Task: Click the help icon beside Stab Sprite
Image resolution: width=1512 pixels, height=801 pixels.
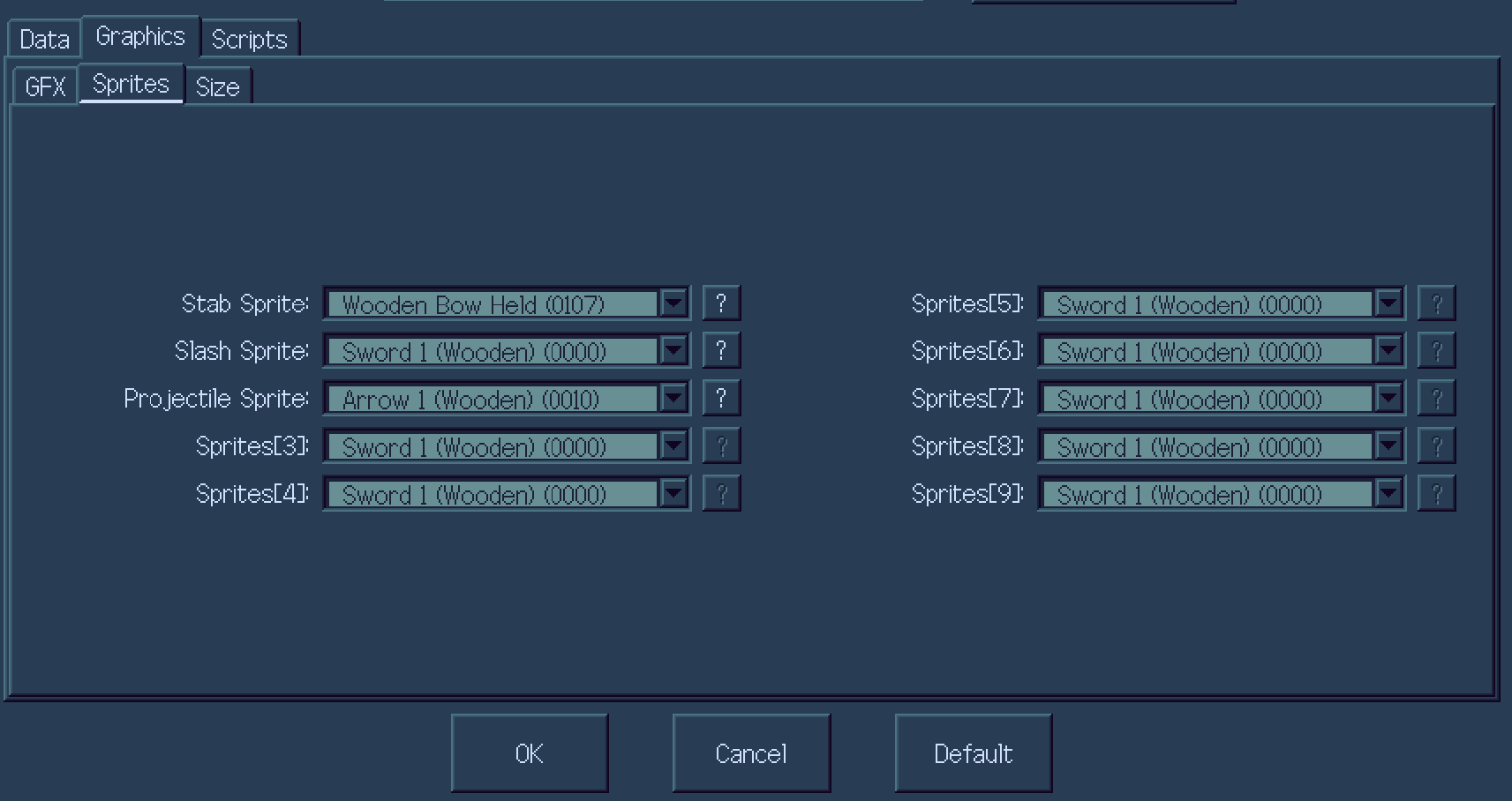Action: [x=721, y=303]
